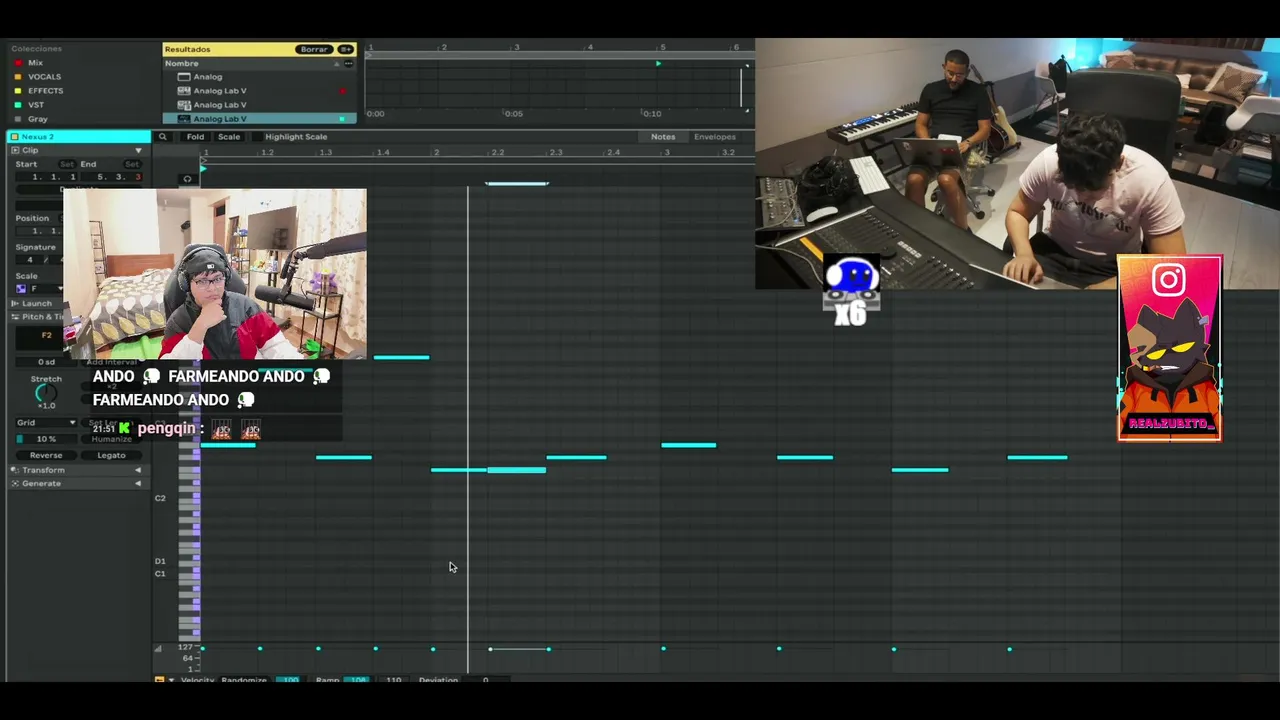The height and width of the screenshot is (720, 1280).
Task: Select the highlighted Analog Lab V result
Action: coord(259,118)
